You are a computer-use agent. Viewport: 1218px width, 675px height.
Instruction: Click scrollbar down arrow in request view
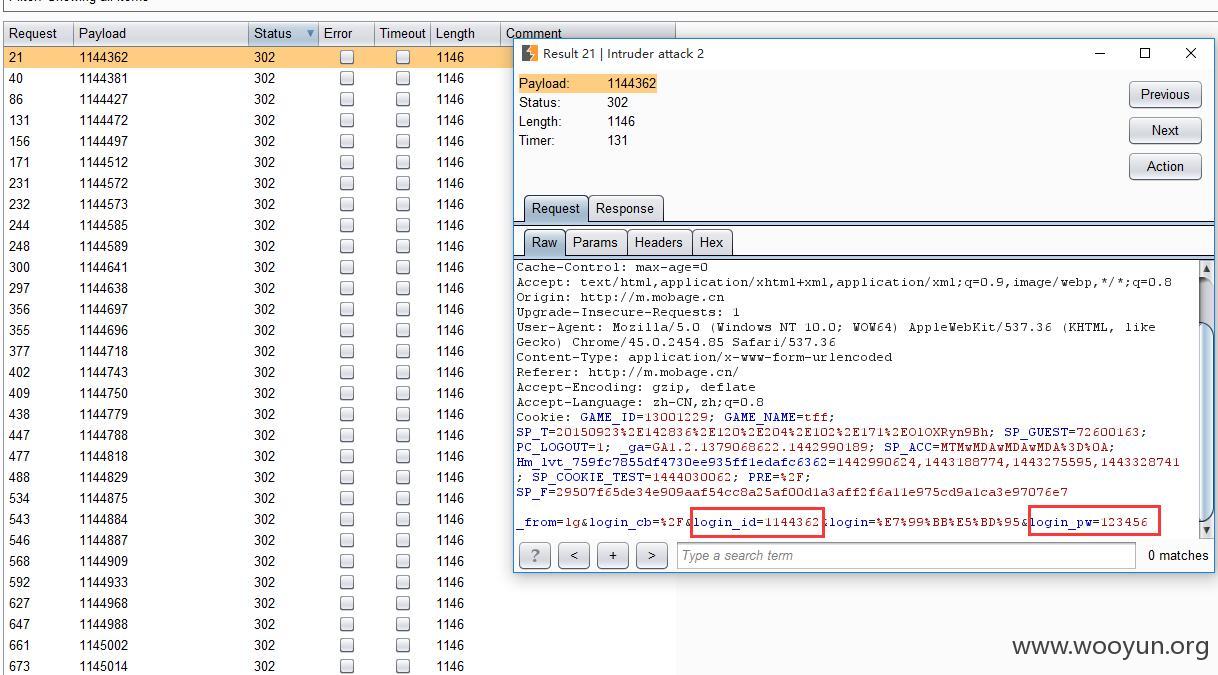tap(1206, 530)
